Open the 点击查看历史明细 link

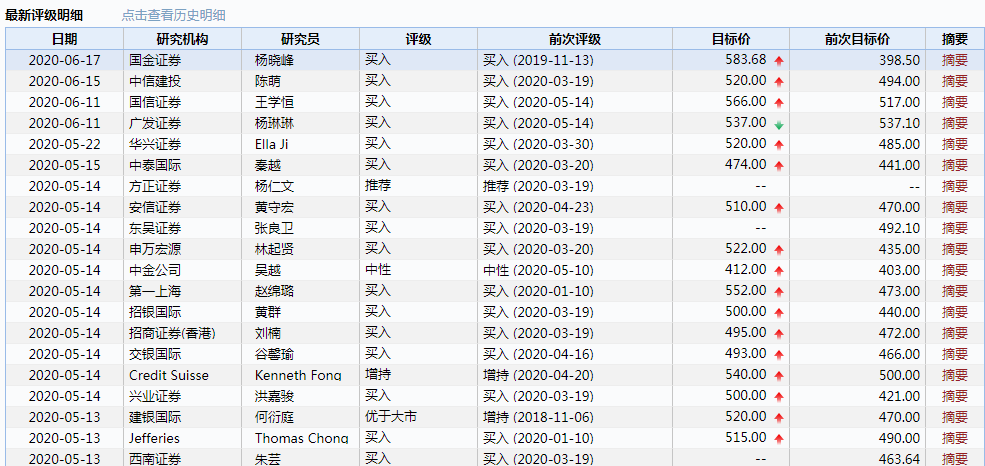173,16
